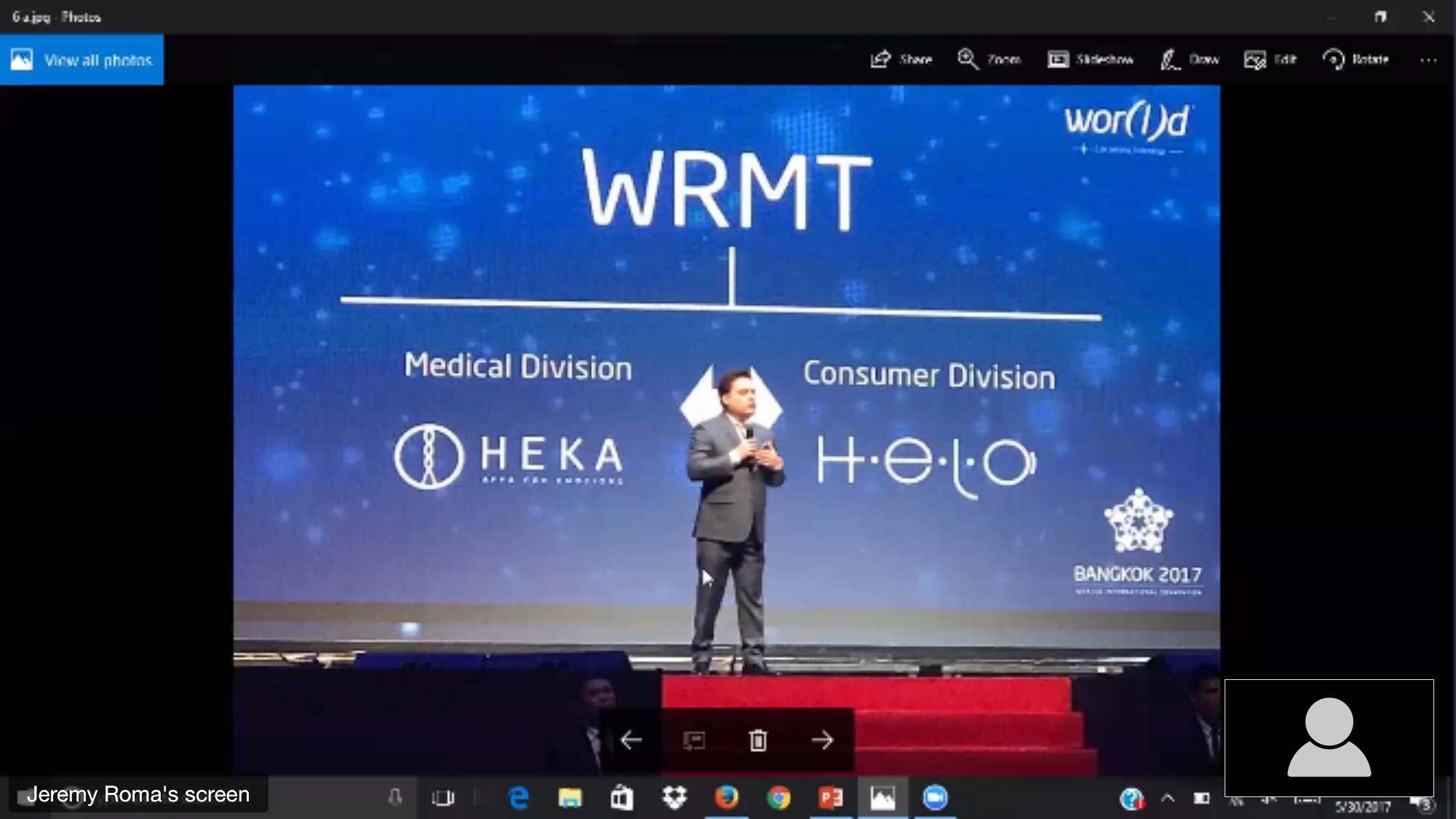Expand hidden system tray icons chevron
Viewport: 1456px width, 819px height.
[1168, 799]
